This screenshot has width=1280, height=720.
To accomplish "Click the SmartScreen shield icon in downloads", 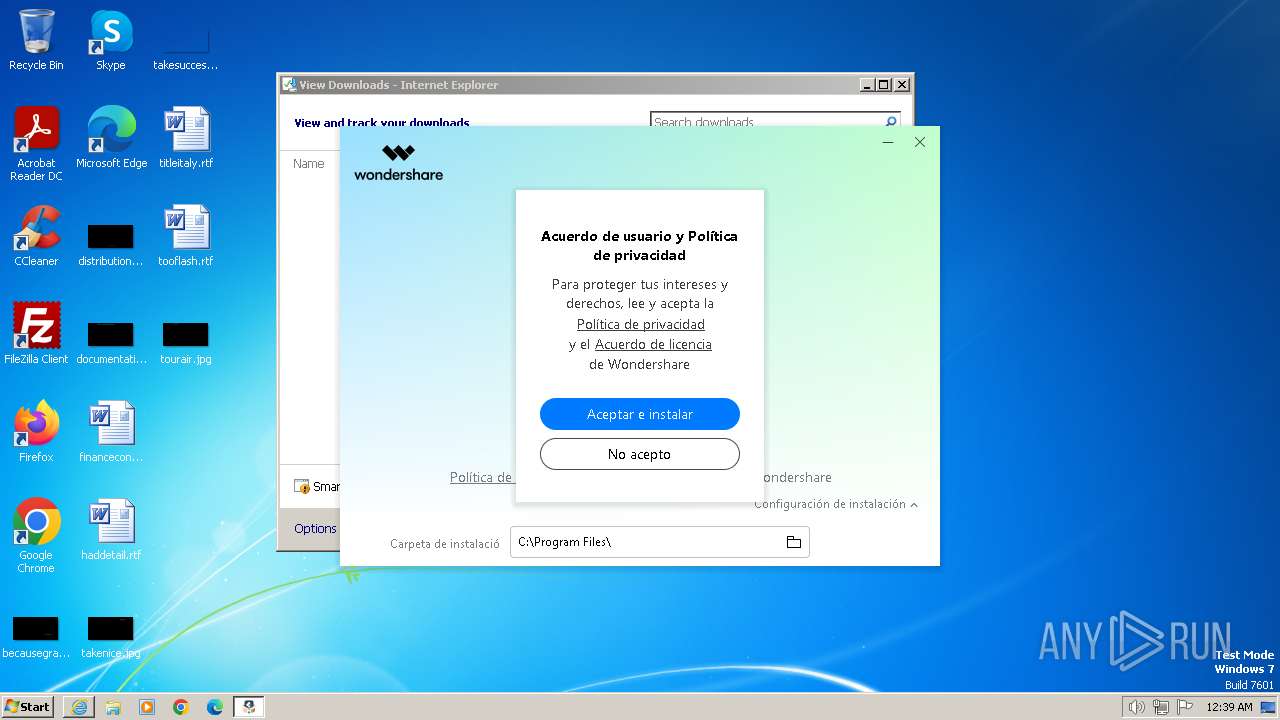I will [x=302, y=487].
